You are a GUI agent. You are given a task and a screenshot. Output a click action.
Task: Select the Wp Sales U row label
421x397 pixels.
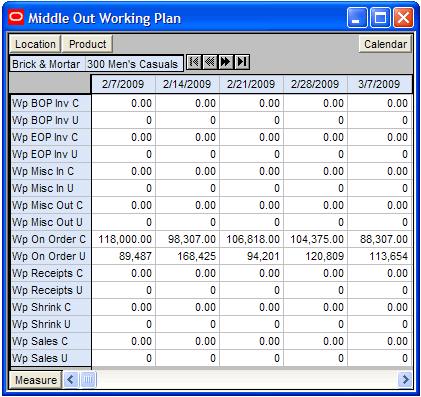click(51, 358)
